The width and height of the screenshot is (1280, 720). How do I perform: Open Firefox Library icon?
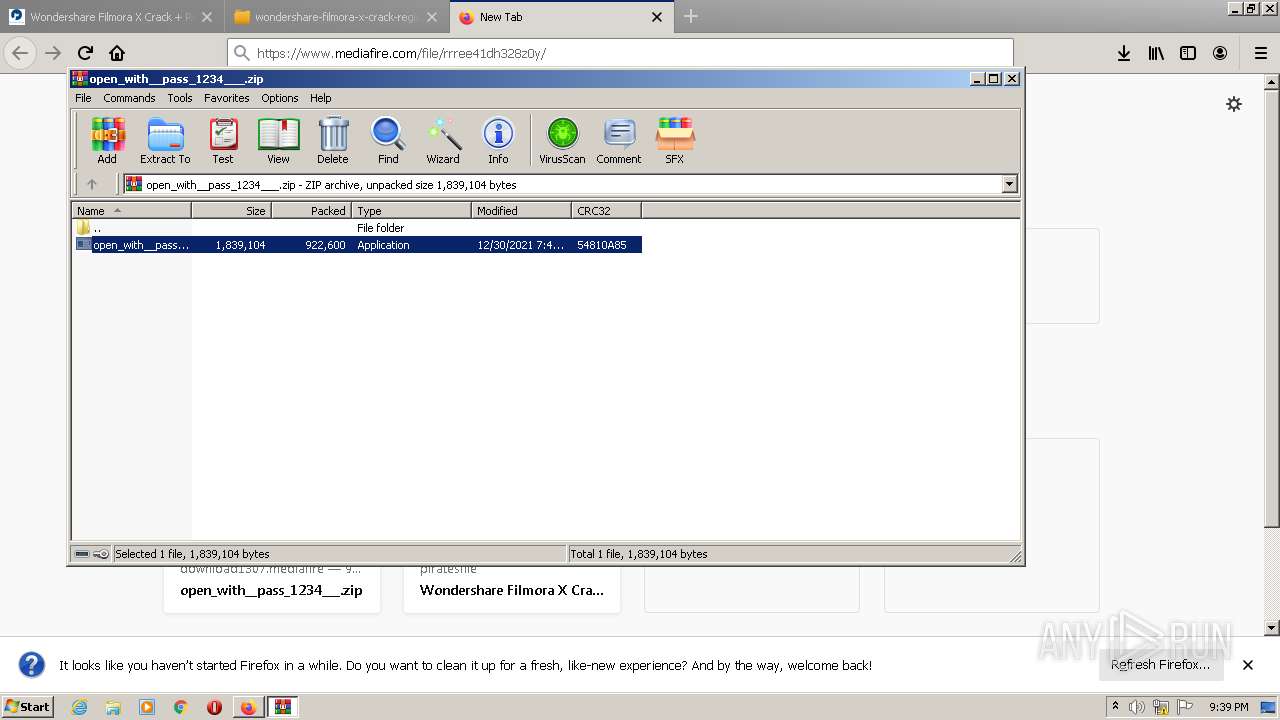point(1156,53)
